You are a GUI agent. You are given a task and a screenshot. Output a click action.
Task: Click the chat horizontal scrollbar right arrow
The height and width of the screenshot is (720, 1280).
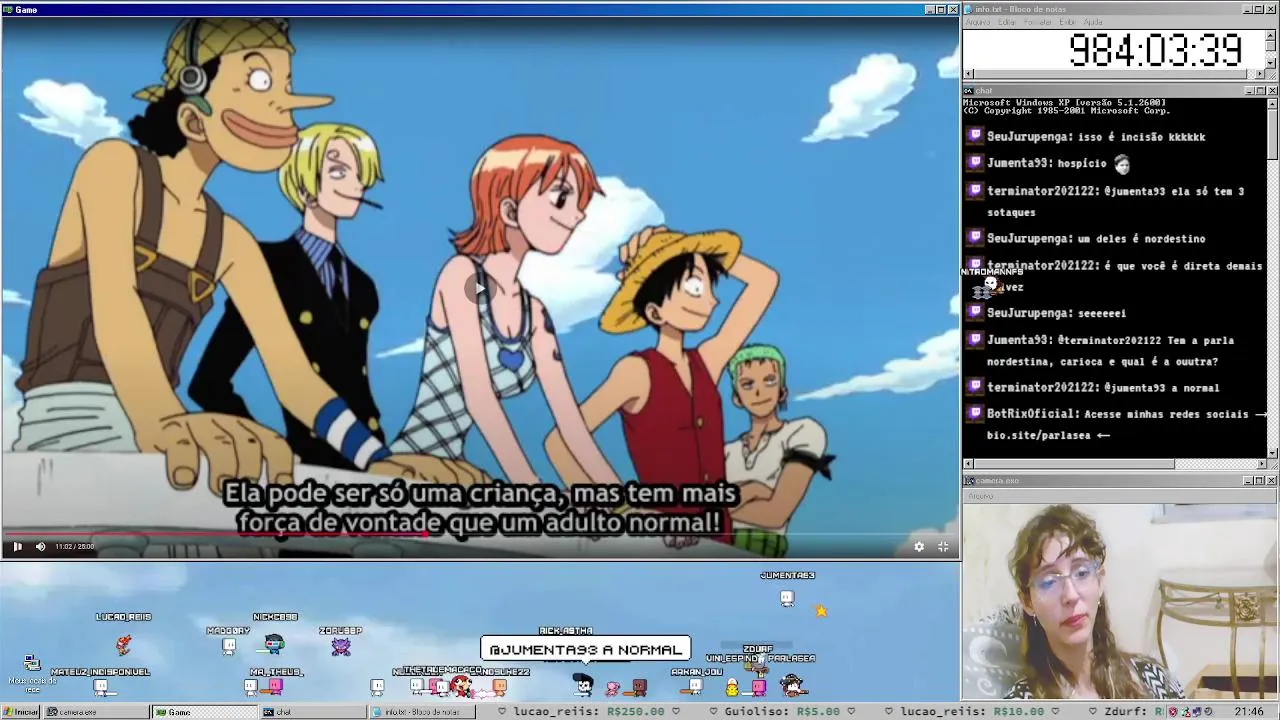click(1261, 464)
